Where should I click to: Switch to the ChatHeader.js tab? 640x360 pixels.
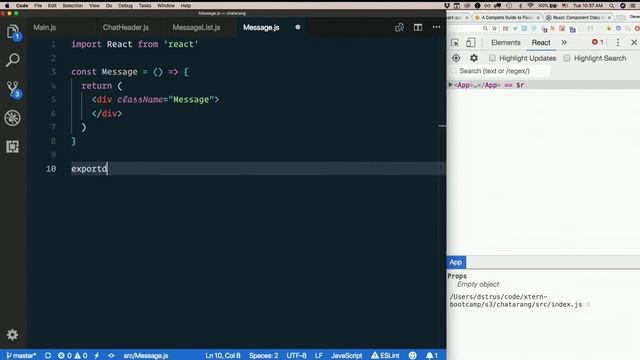click(126, 27)
